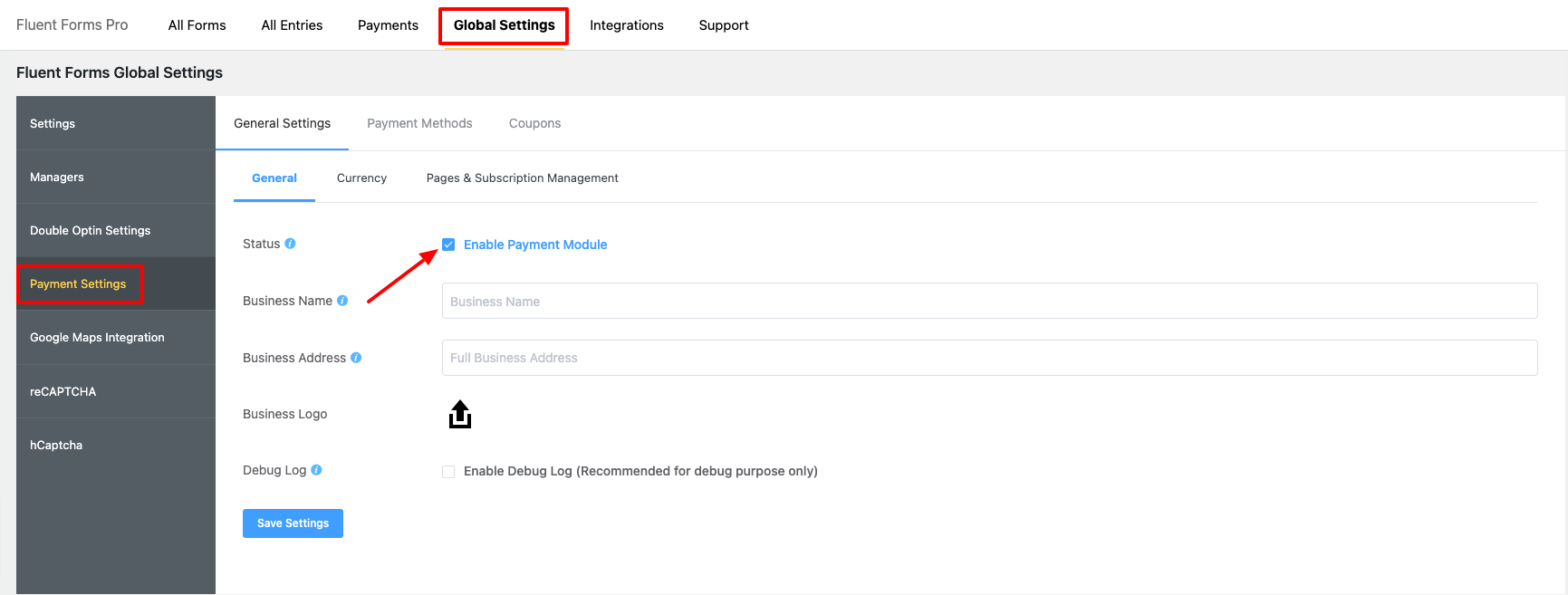The image size is (1568, 595).
Task: Click the Full Business Address input field
Action: [989, 358]
